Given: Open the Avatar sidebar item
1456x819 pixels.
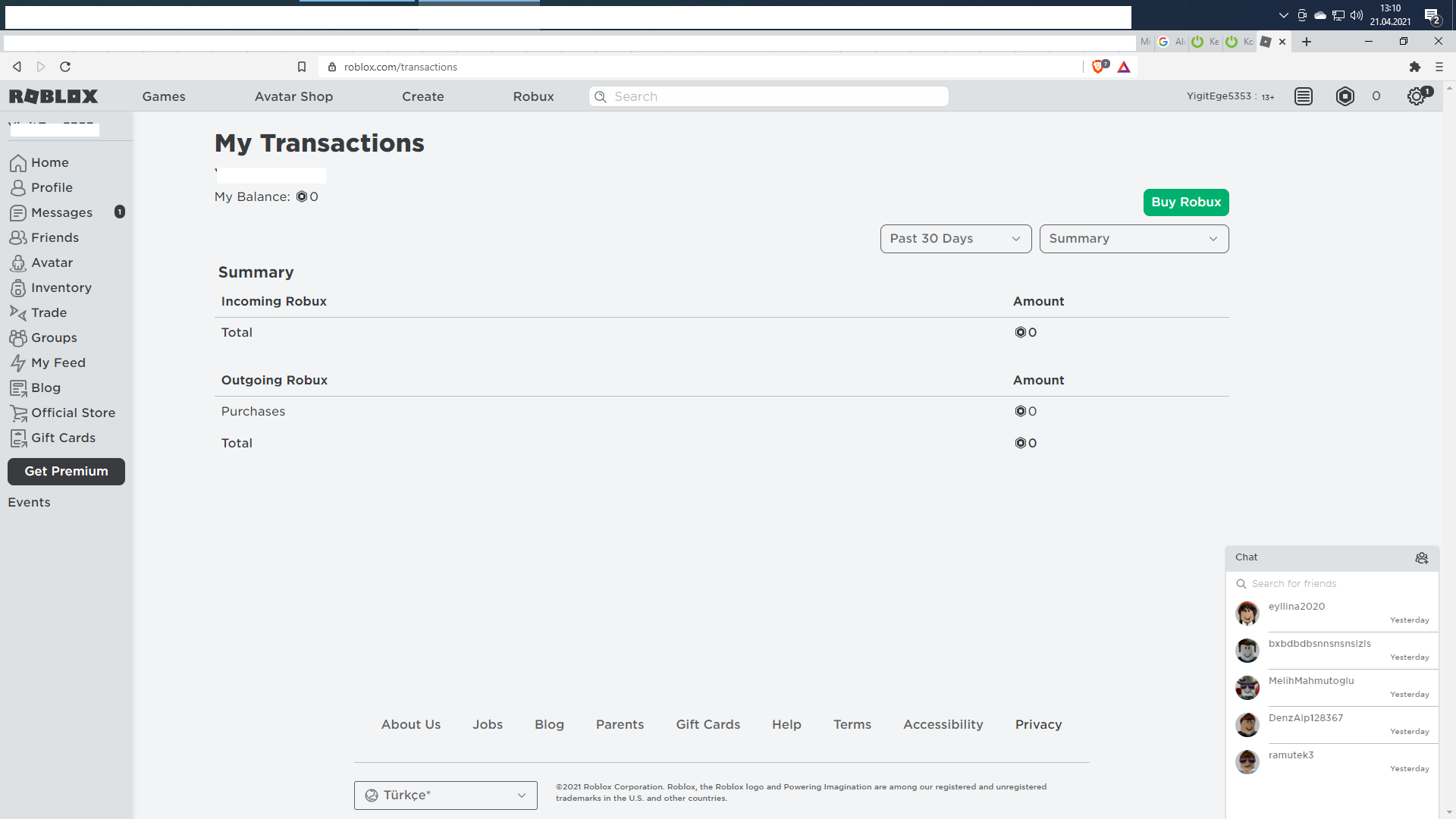Looking at the screenshot, I should click(52, 262).
